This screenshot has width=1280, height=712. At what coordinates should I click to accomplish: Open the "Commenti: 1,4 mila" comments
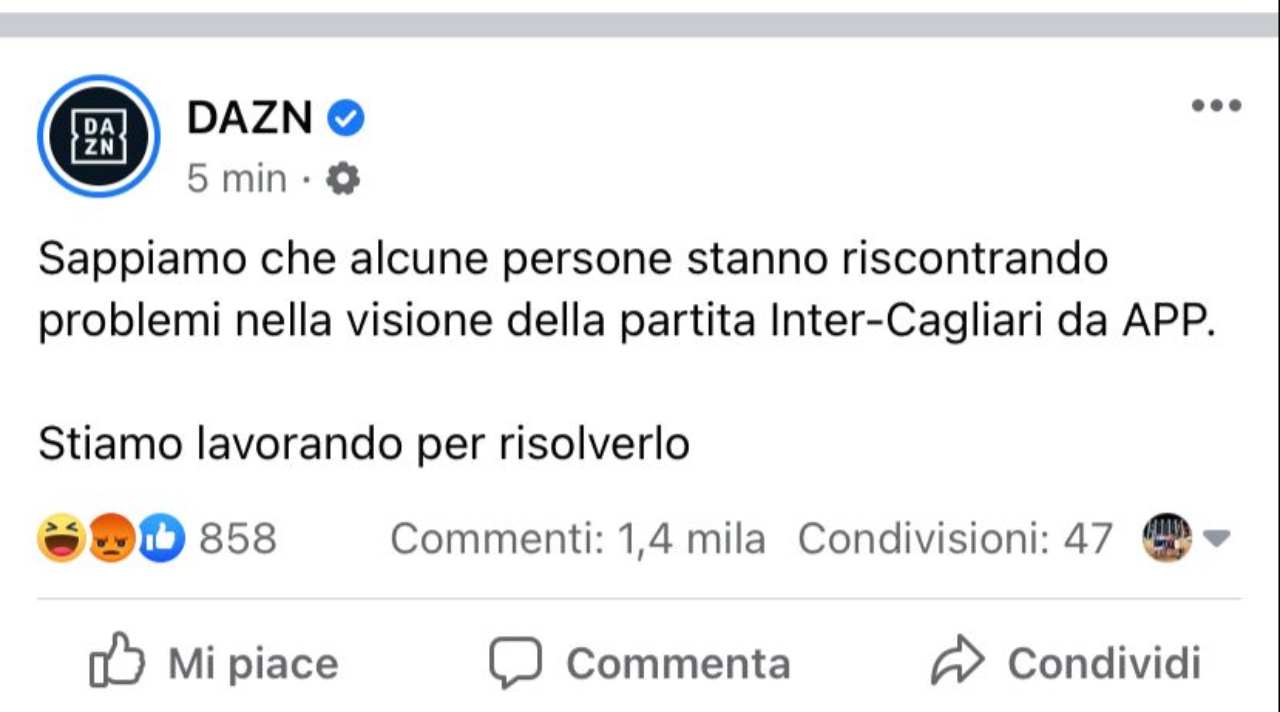coord(577,539)
